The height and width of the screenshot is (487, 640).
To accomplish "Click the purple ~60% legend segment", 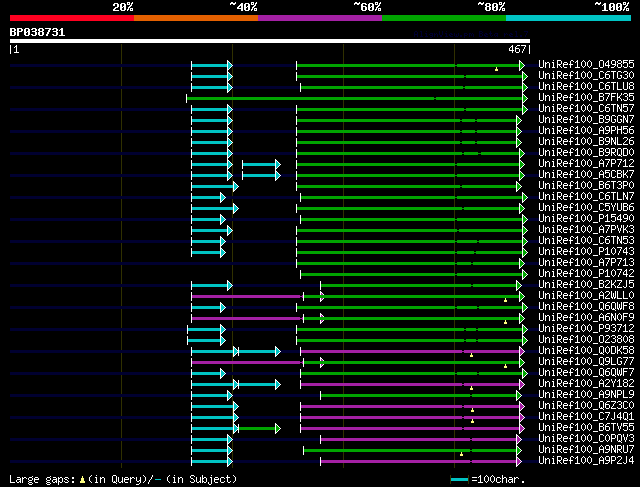I will point(320,18).
